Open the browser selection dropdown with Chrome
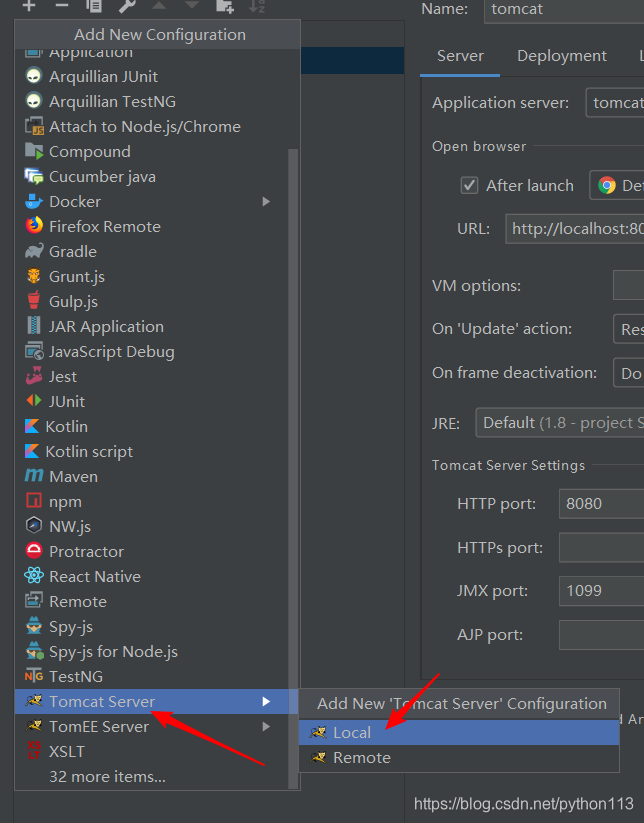The image size is (644, 823). (x=617, y=185)
